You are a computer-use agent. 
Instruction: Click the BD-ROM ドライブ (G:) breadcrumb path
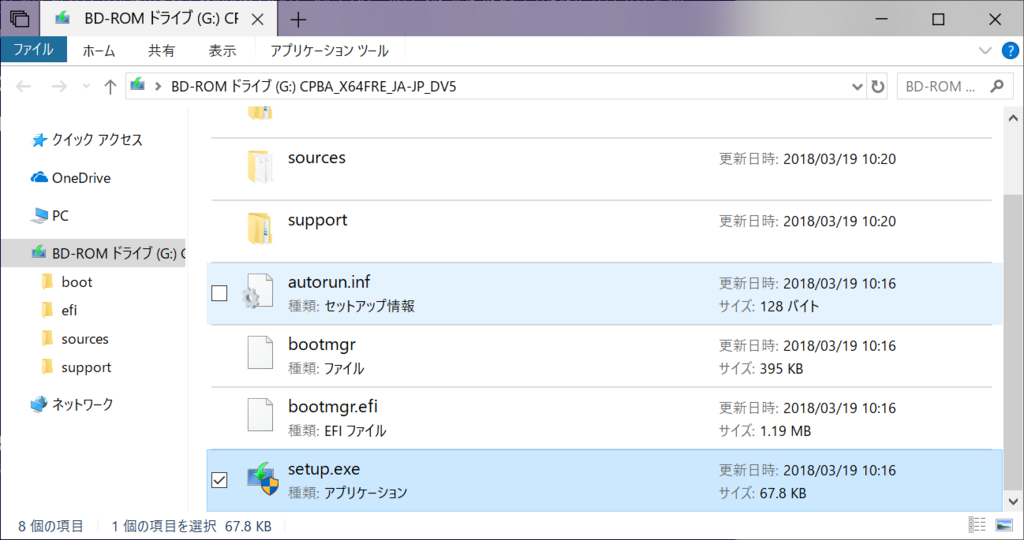point(313,86)
